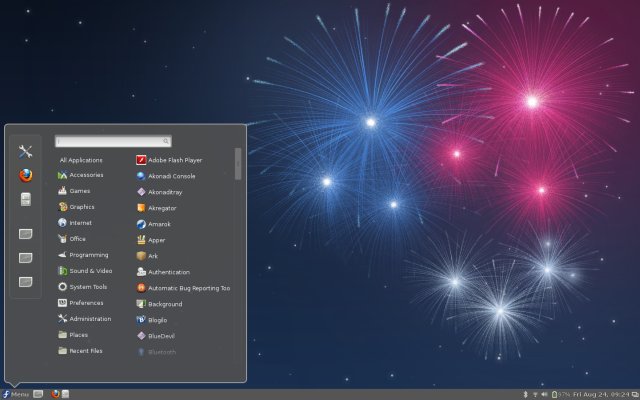
Task: Click the show desktop icon beside Menu
Action: (x=38, y=394)
